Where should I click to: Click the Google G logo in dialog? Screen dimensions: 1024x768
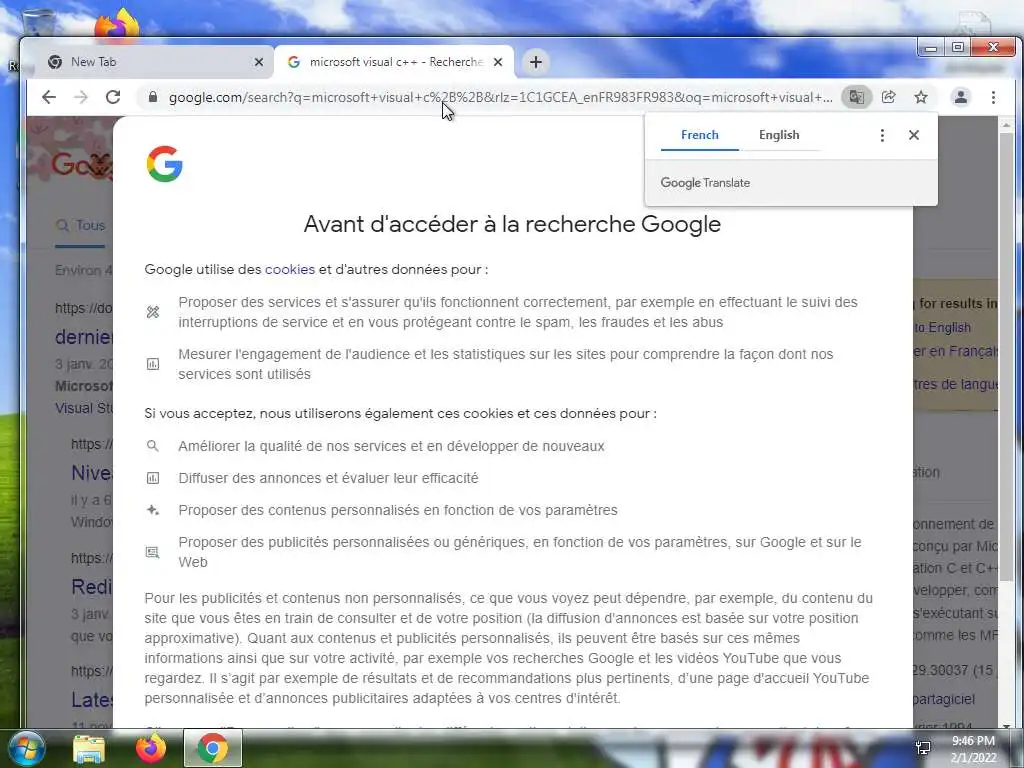(165, 164)
